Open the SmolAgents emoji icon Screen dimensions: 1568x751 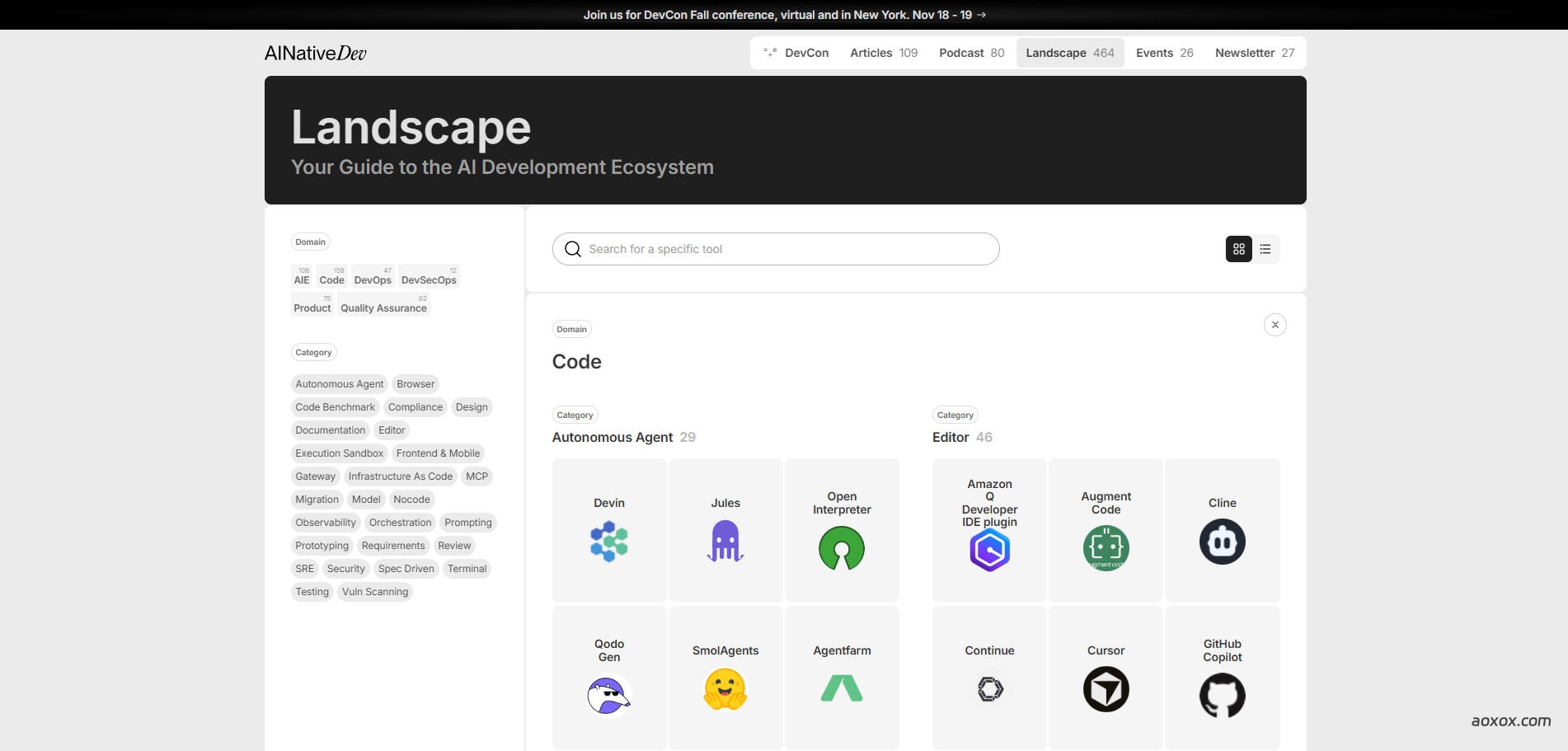[725, 689]
